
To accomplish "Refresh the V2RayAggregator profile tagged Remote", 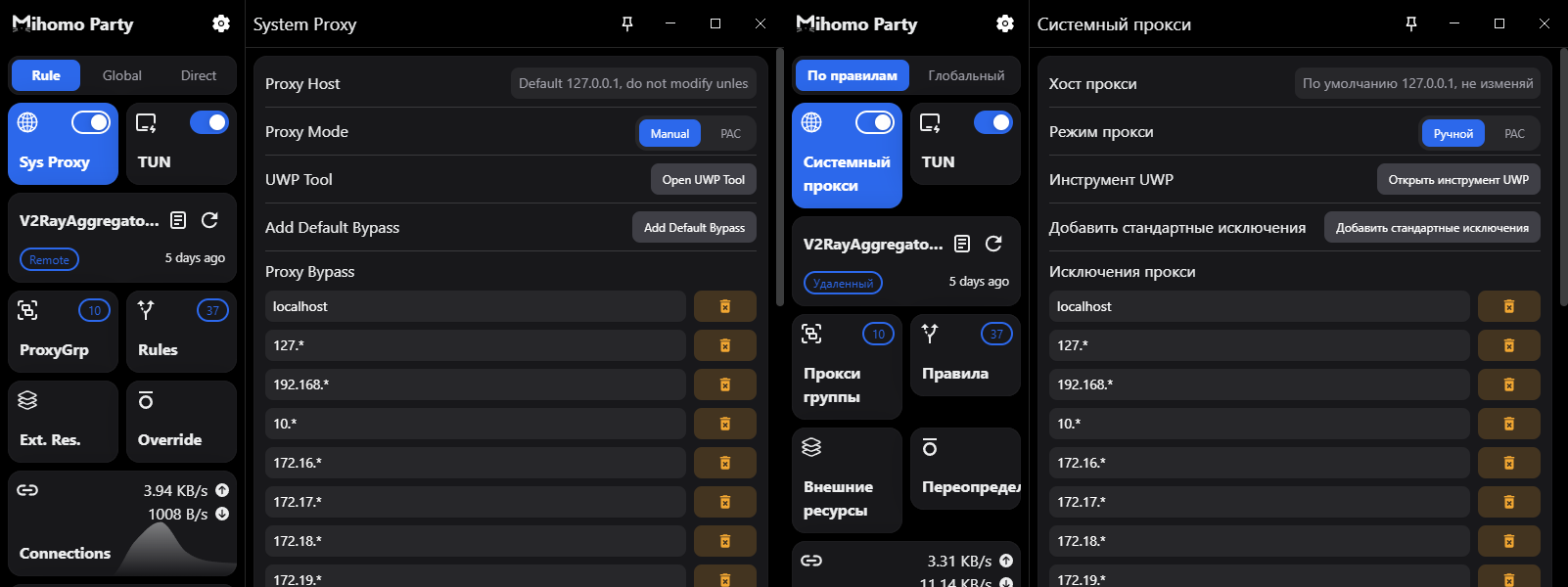I will 209,220.
